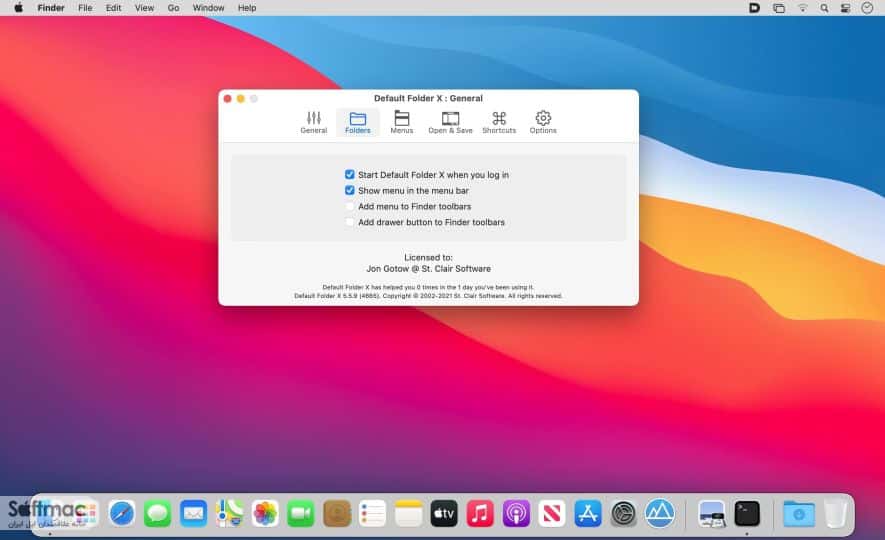Launch Safari from the Dock

pos(122,513)
